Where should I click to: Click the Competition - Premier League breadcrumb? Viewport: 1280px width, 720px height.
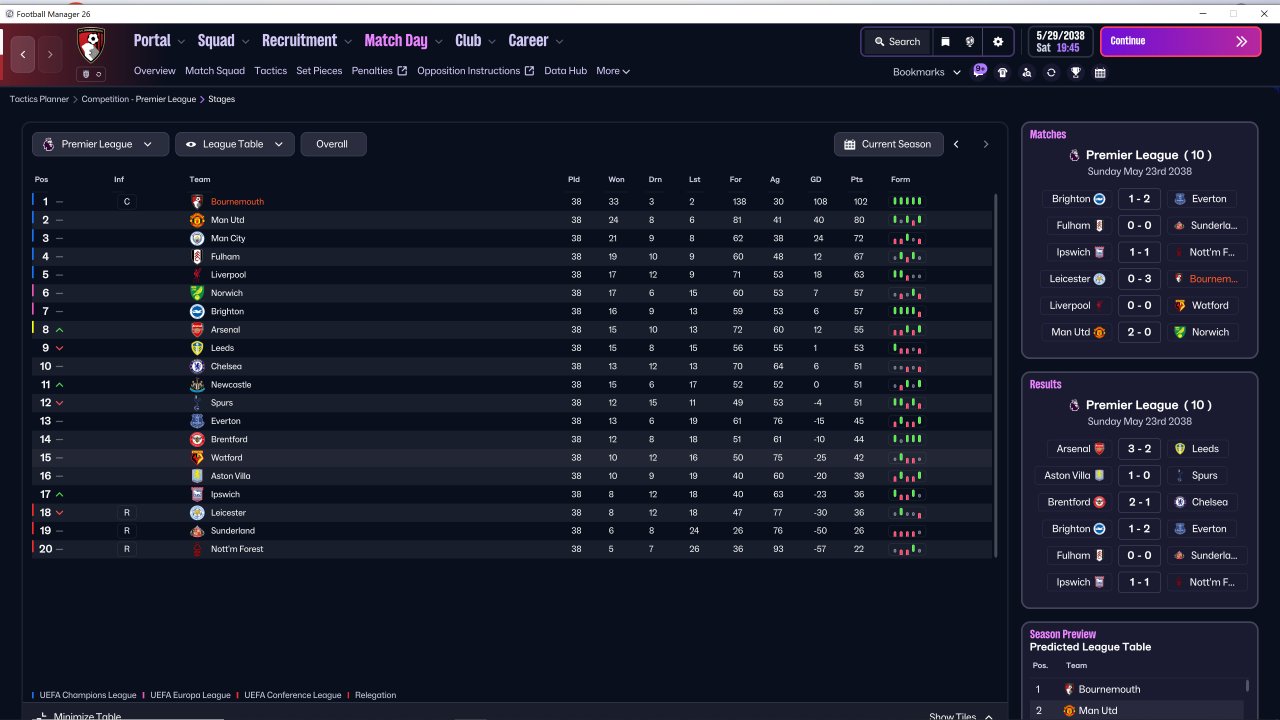140,99
